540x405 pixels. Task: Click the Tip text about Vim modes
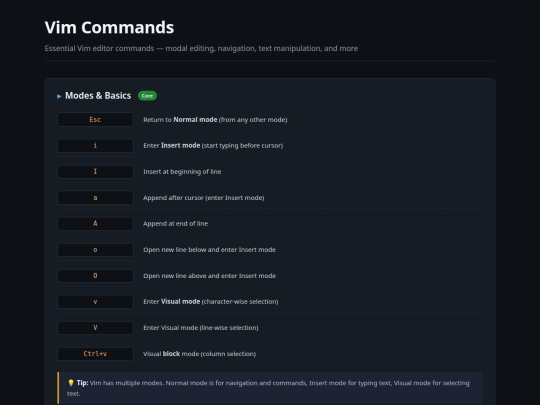[x=268, y=388]
